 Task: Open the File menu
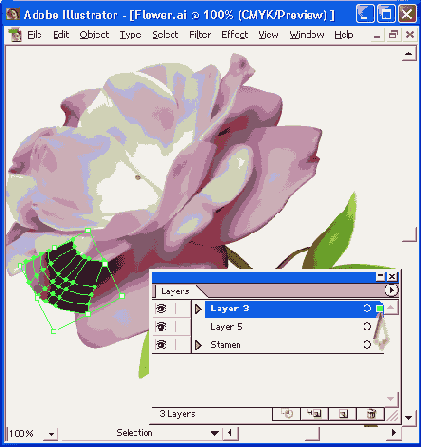click(x=34, y=35)
